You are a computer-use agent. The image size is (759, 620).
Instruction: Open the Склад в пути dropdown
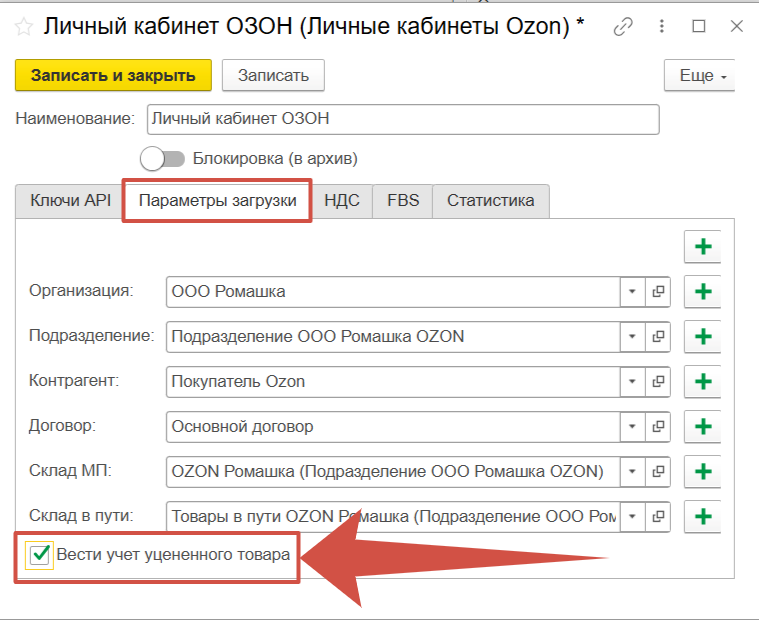tap(632, 517)
